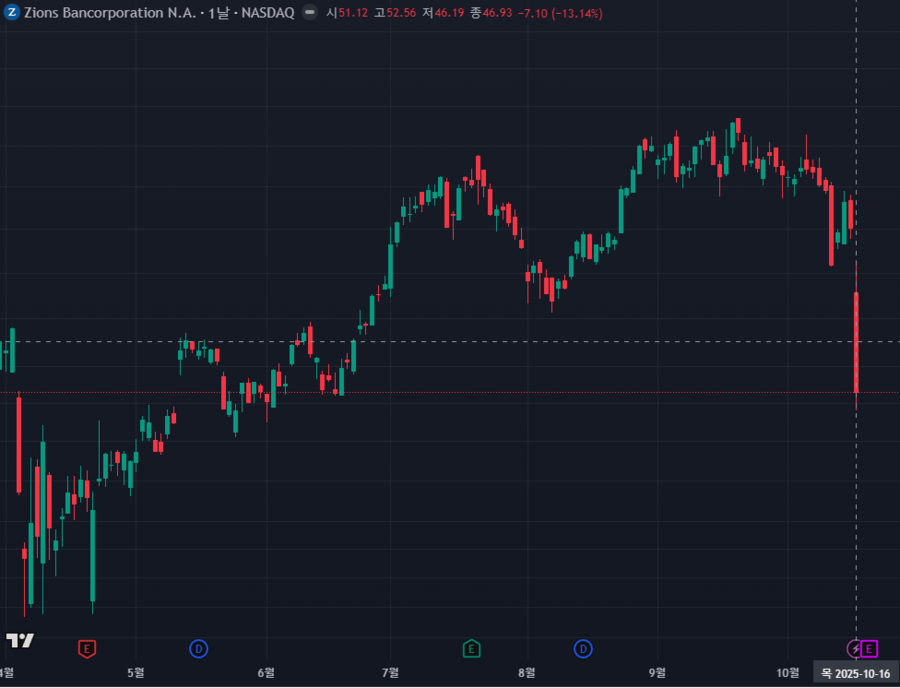
Task: Click the -7.10 (-13.14%) change value
Action: pyautogui.click(x=544, y=12)
